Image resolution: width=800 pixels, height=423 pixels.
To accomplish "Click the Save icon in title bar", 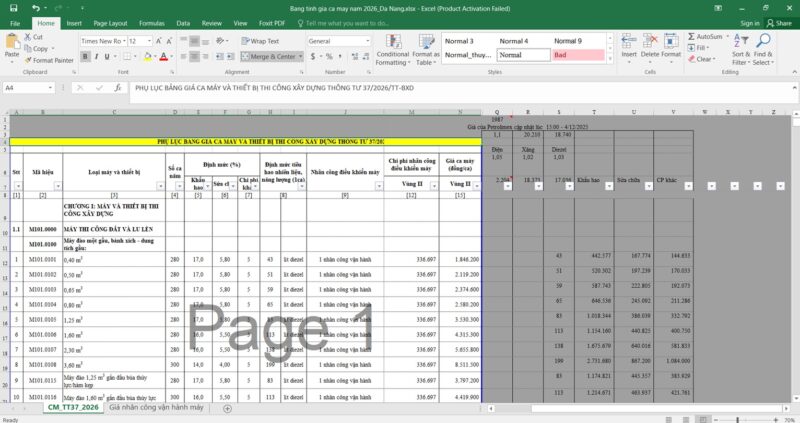I will pos(14,8).
